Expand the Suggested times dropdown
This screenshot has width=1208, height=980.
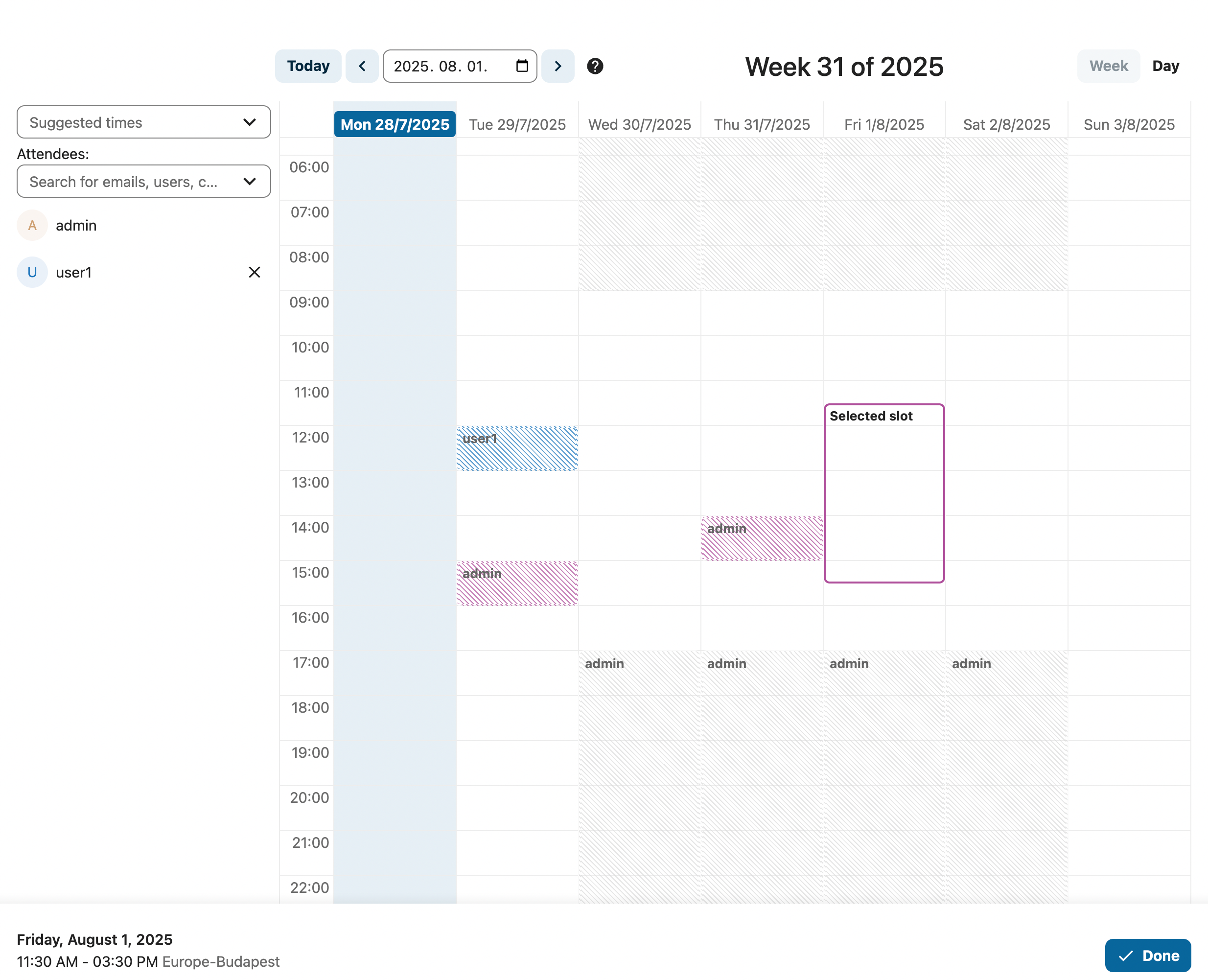pos(143,122)
